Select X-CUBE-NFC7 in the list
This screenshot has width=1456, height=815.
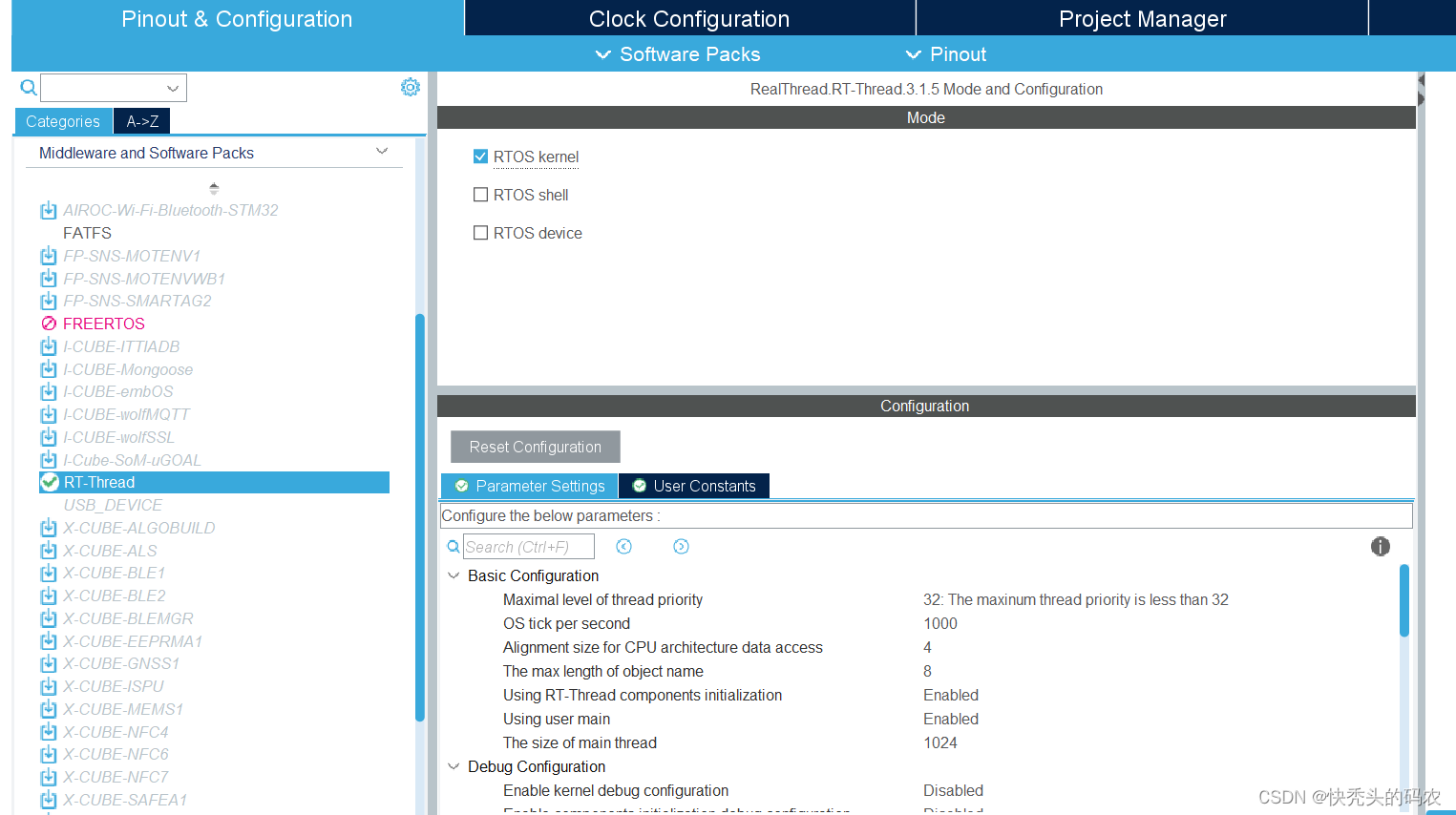[116, 777]
